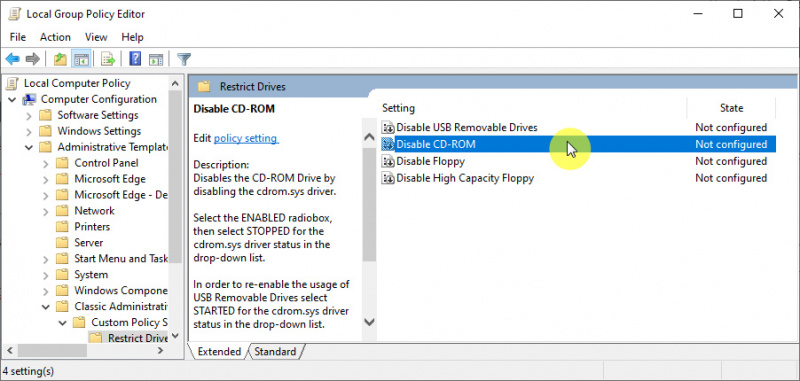Click the Computer Configuration computer icon
800x381 pixels.
pos(30,99)
